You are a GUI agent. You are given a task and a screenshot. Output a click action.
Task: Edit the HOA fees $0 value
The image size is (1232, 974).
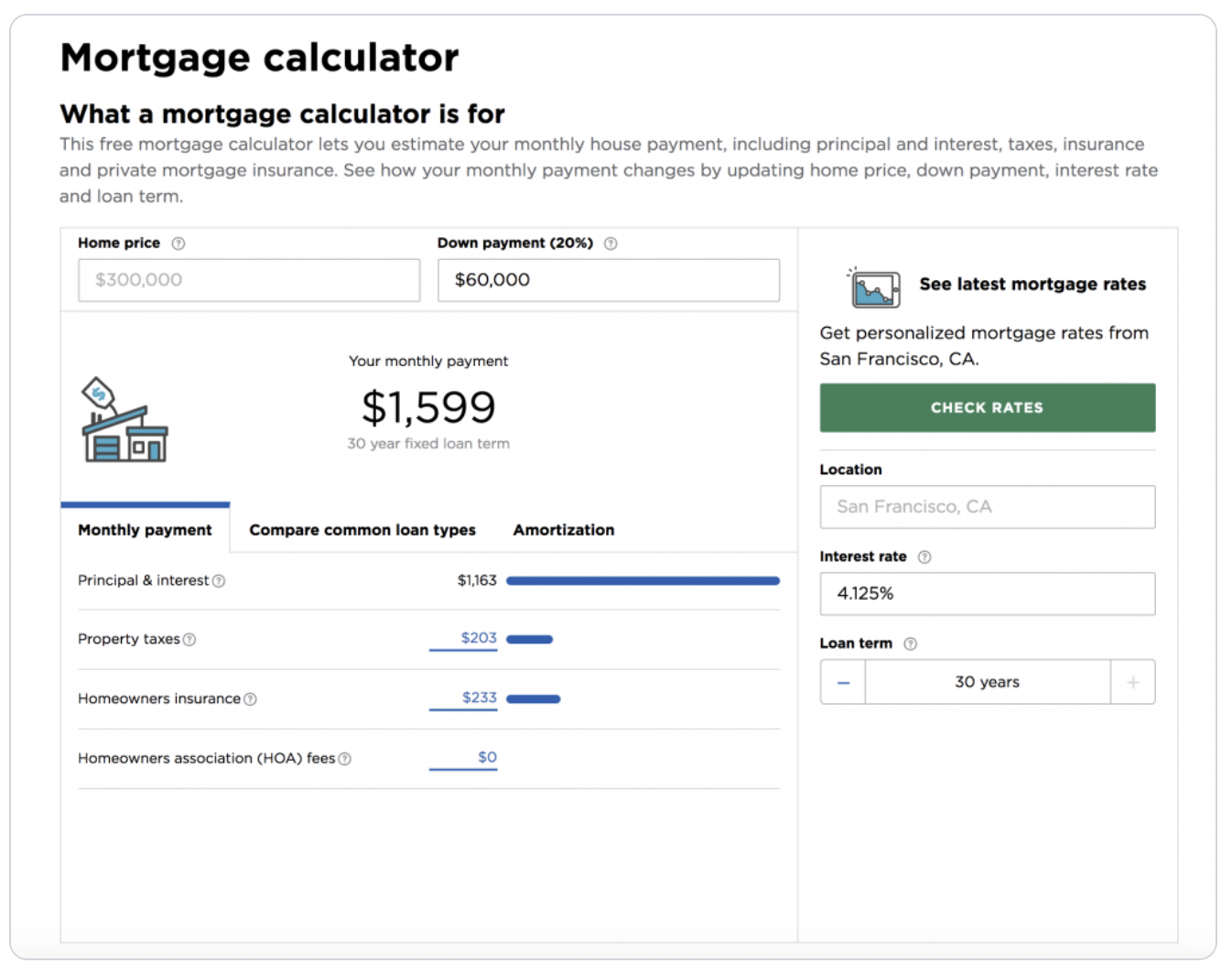pos(463,758)
